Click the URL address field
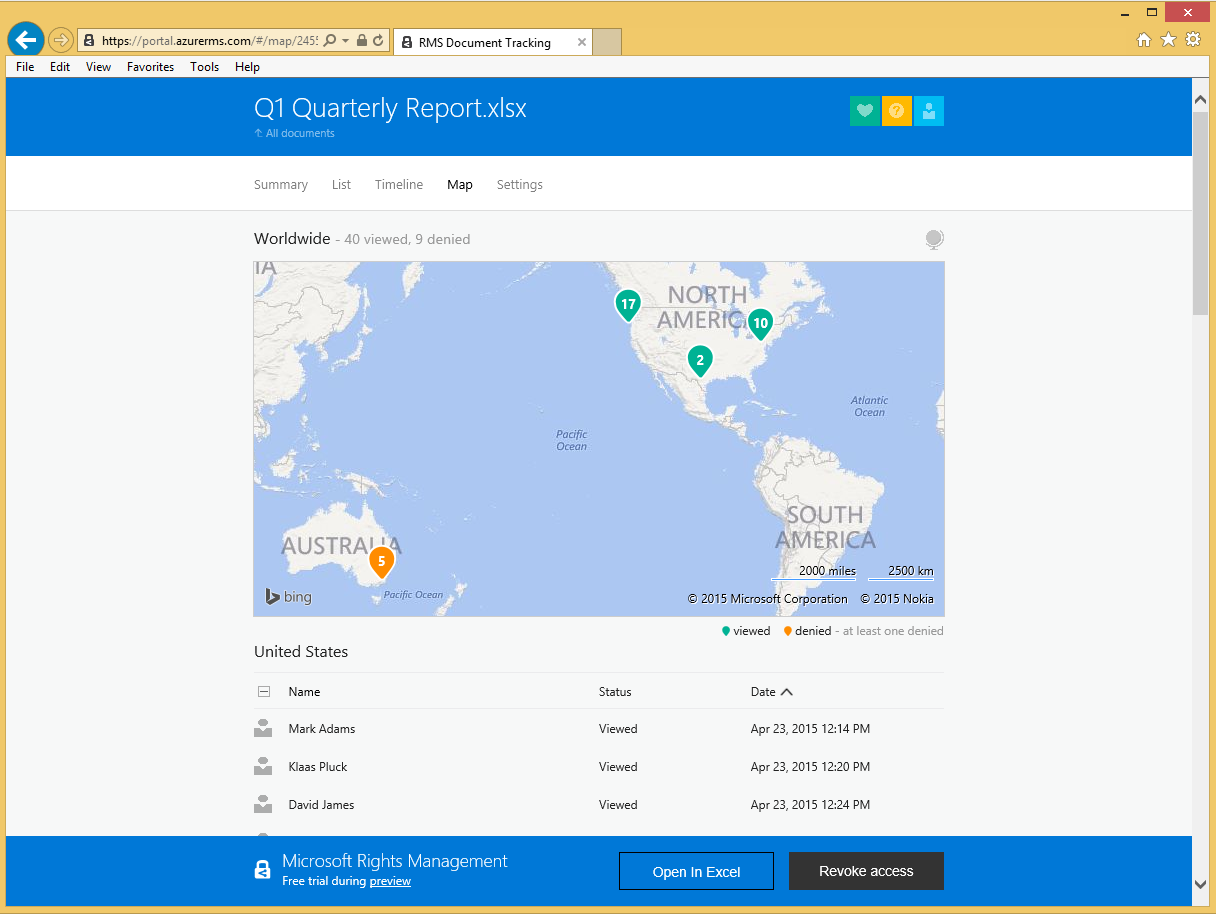The height and width of the screenshot is (914, 1216). pyautogui.click(x=210, y=41)
